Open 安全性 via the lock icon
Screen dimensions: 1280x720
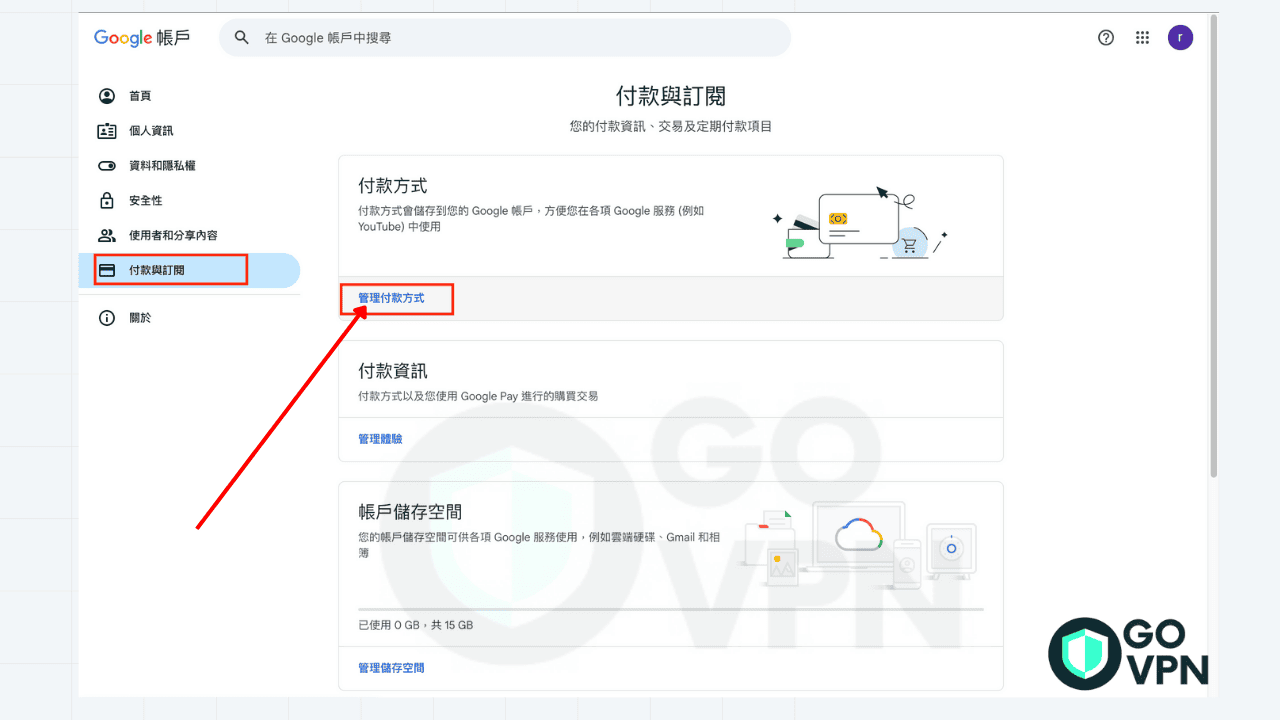coord(107,200)
